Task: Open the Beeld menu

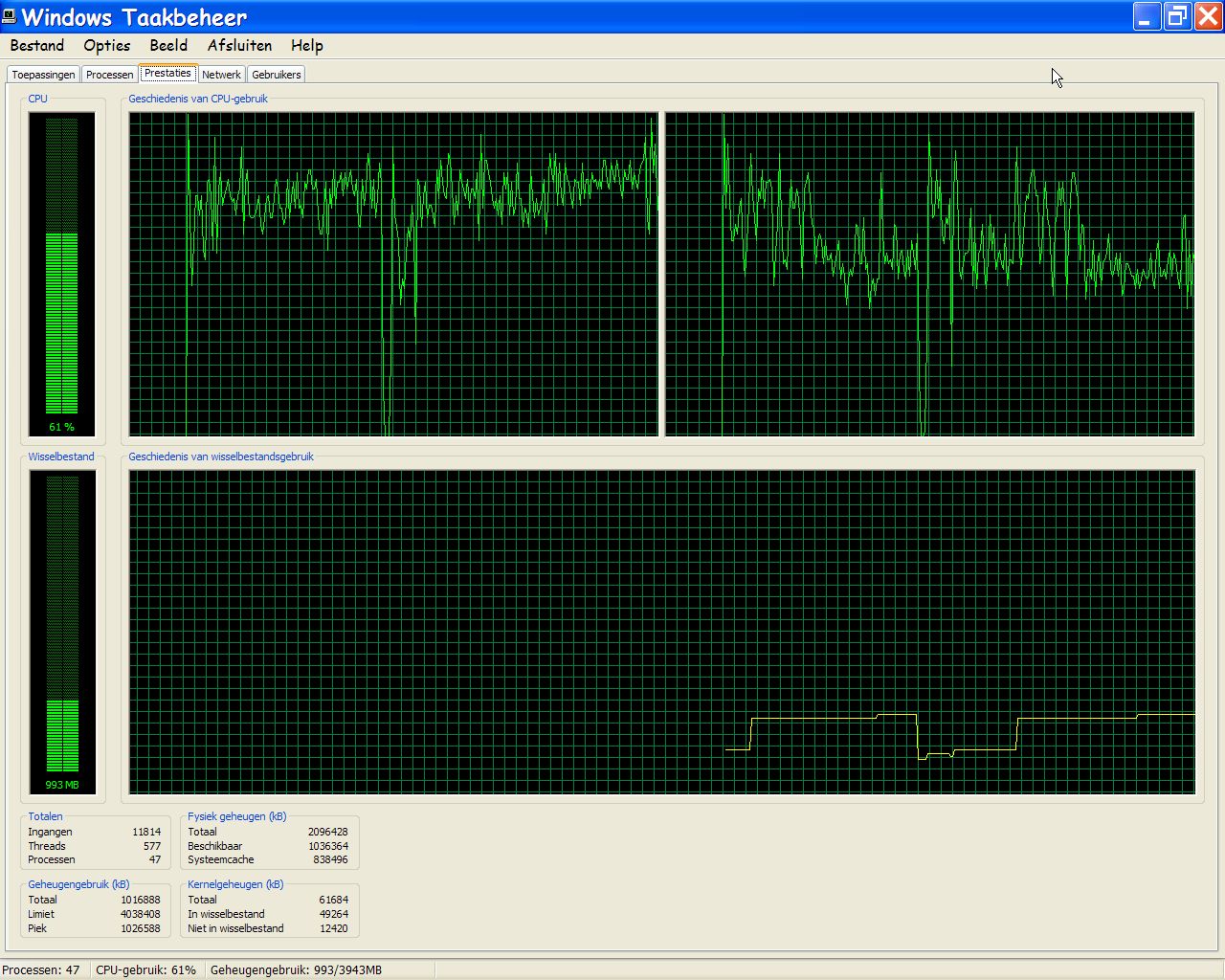Action: pyautogui.click(x=168, y=45)
